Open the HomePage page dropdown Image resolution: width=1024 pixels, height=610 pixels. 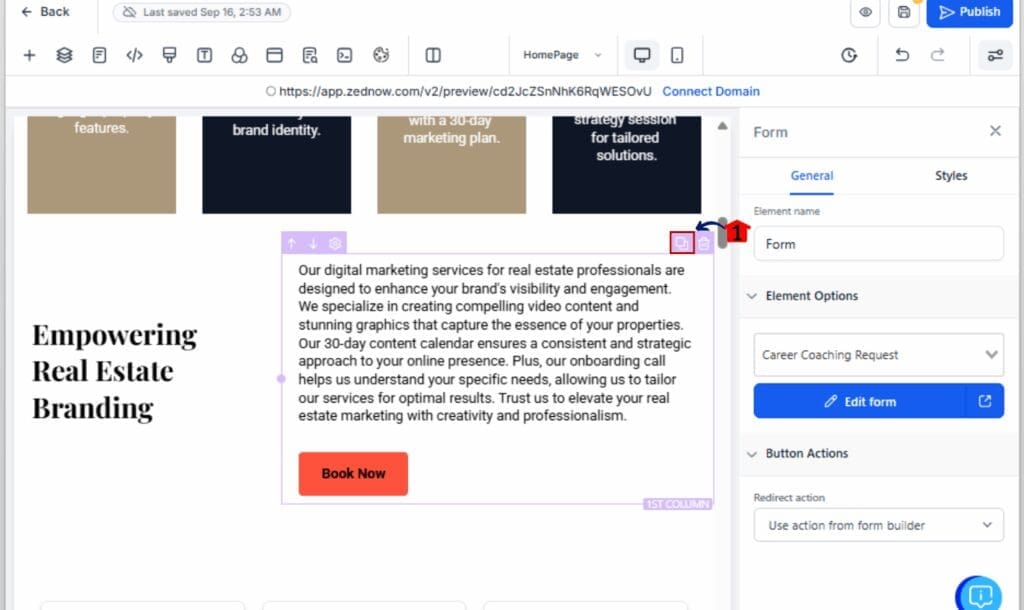click(563, 55)
